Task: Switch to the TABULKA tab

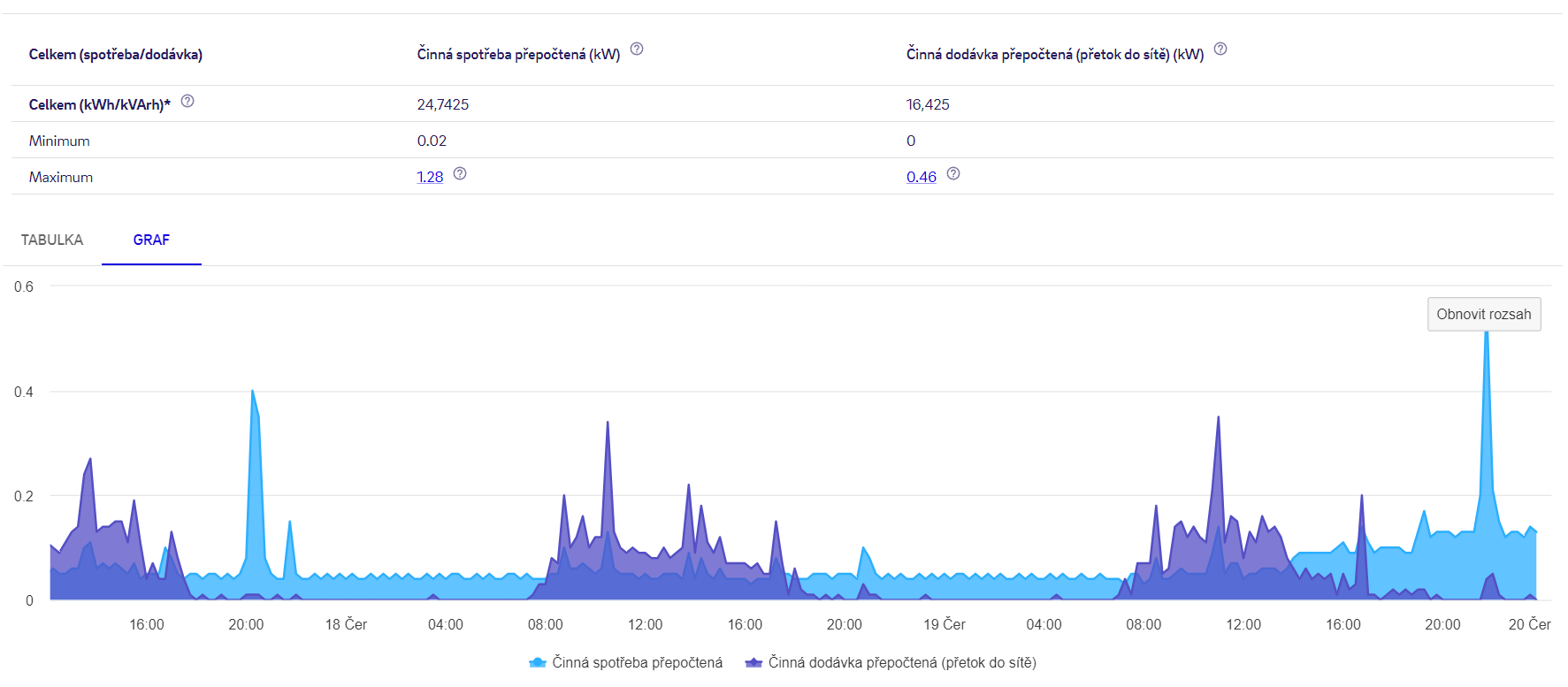Action: tap(52, 240)
